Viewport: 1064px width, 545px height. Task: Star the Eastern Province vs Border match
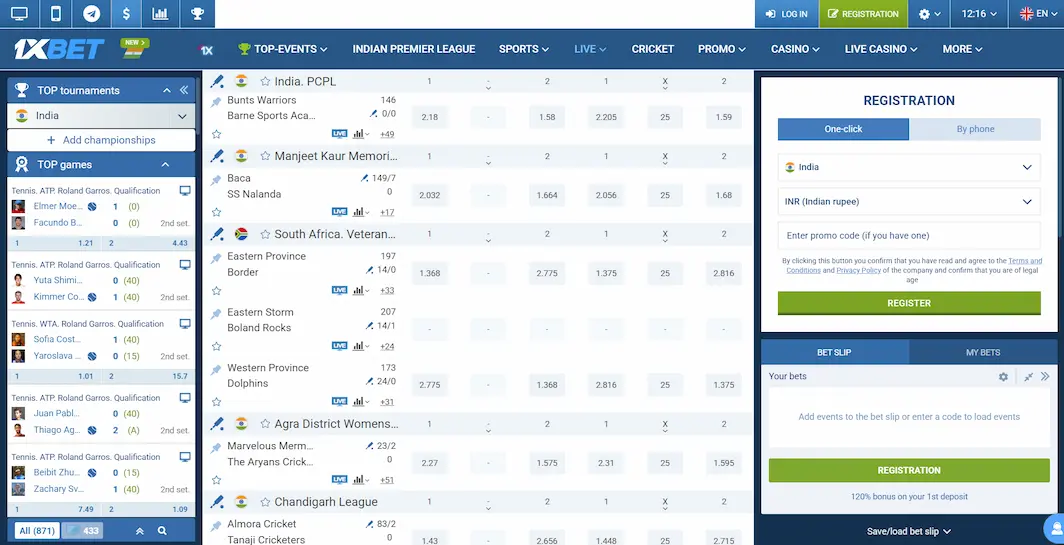pyautogui.click(x=216, y=290)
